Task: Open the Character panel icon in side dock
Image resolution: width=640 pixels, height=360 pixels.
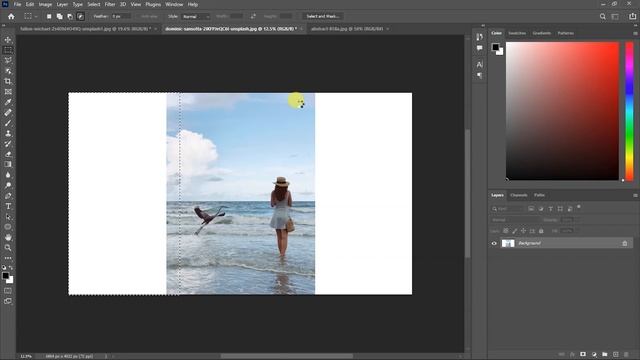Action: click(480, 64)
